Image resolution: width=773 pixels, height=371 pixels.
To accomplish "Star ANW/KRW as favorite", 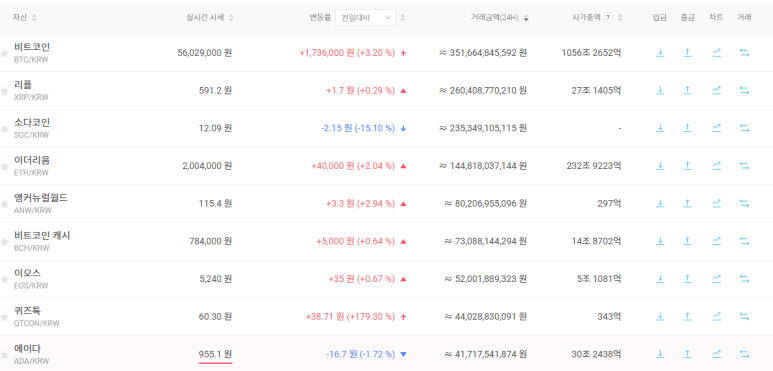I will [x=4, y=204].
